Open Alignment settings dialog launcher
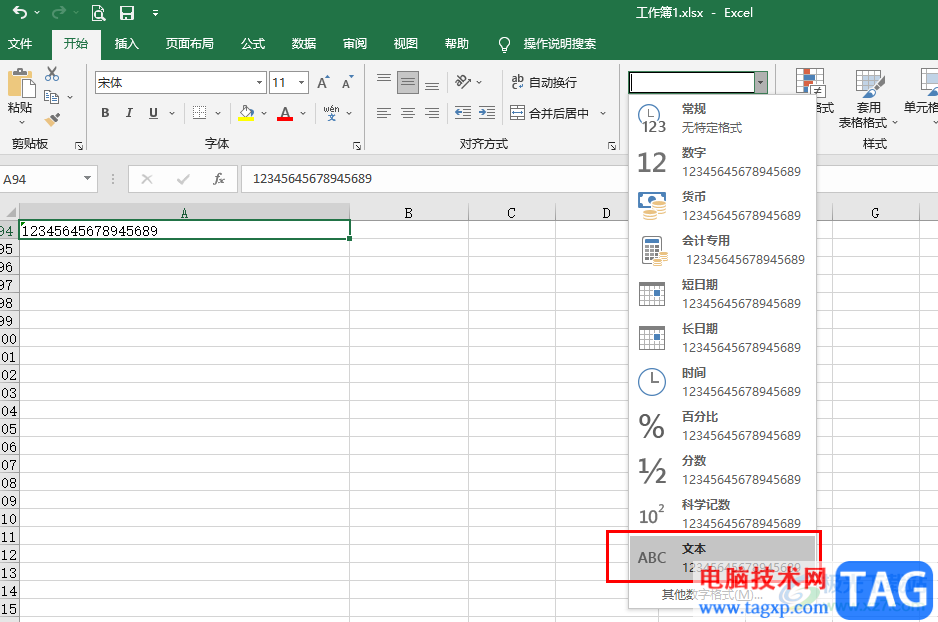Image resolution: width=938 pixels, height=622 pixels. (612, 145)
